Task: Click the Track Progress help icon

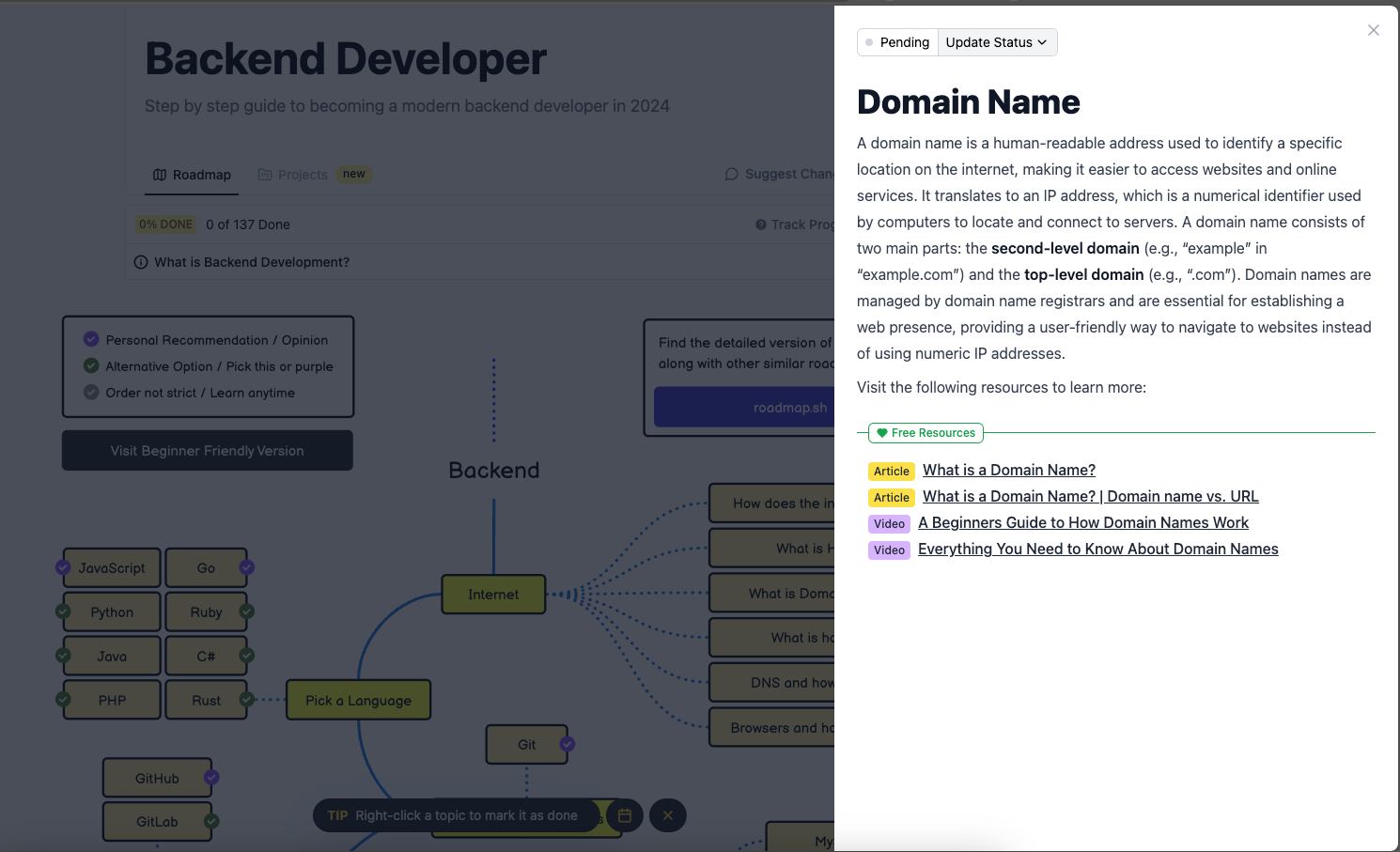Action: 761,225
